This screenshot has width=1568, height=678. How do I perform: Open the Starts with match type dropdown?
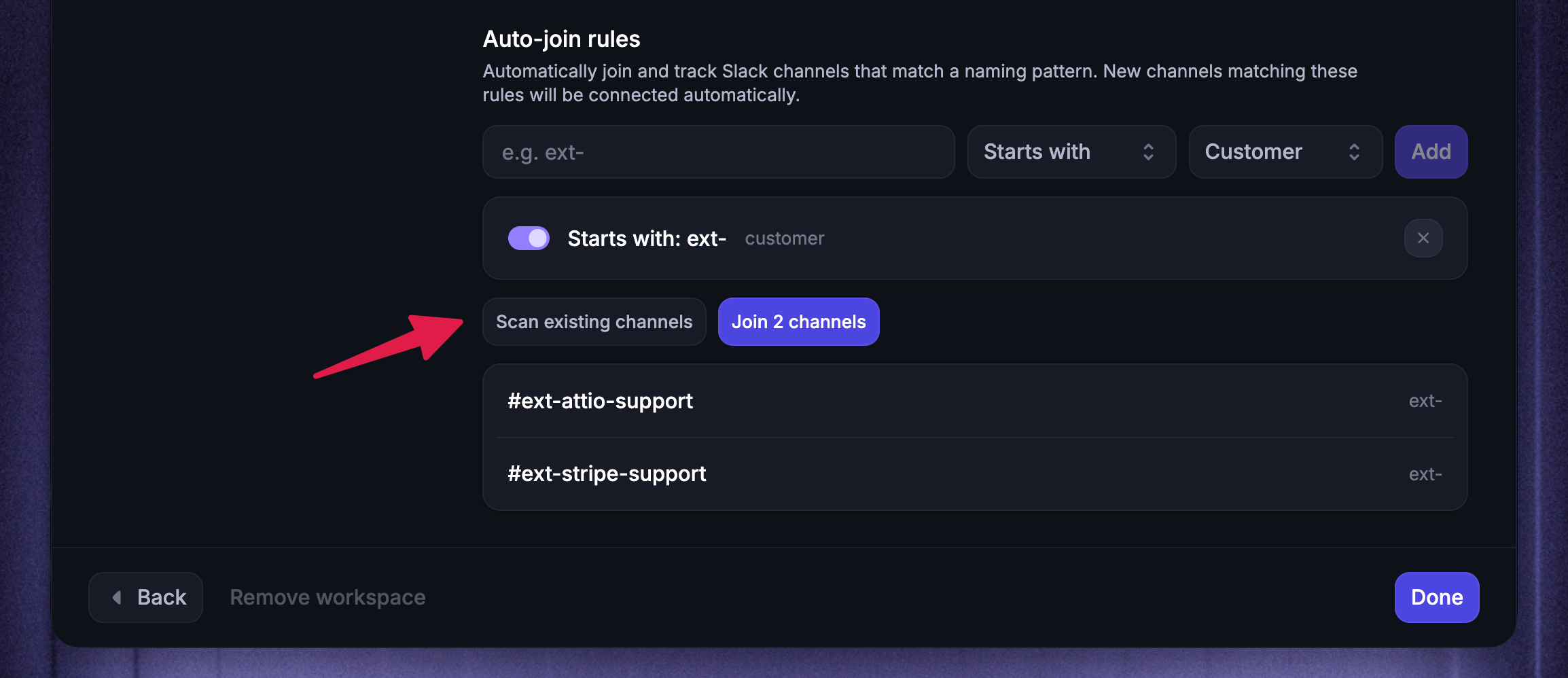1071,151
